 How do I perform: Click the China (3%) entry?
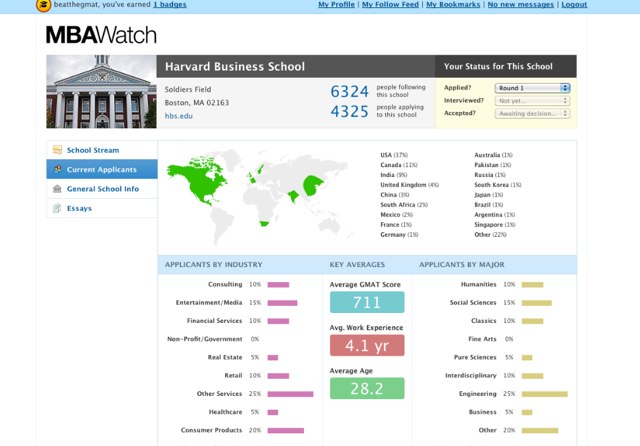(x=395, y=195)
